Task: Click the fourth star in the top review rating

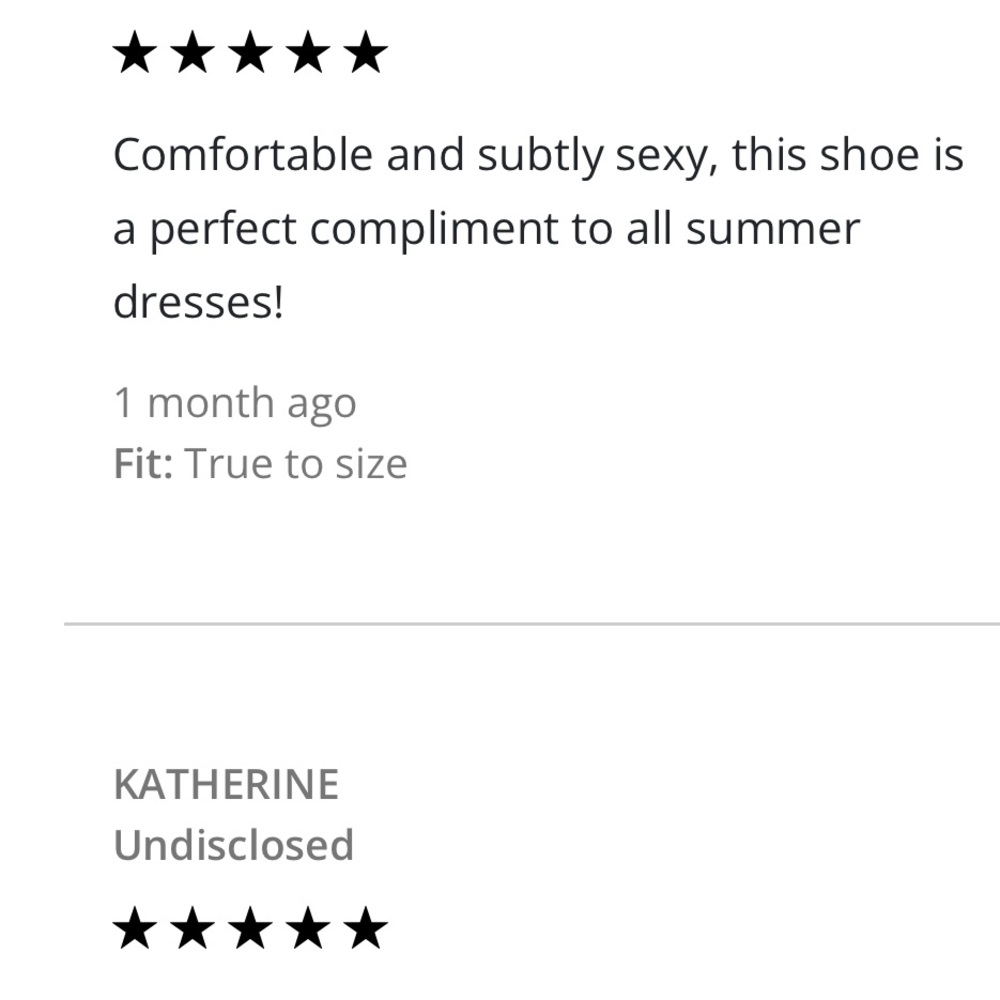Action: [308, 53]
